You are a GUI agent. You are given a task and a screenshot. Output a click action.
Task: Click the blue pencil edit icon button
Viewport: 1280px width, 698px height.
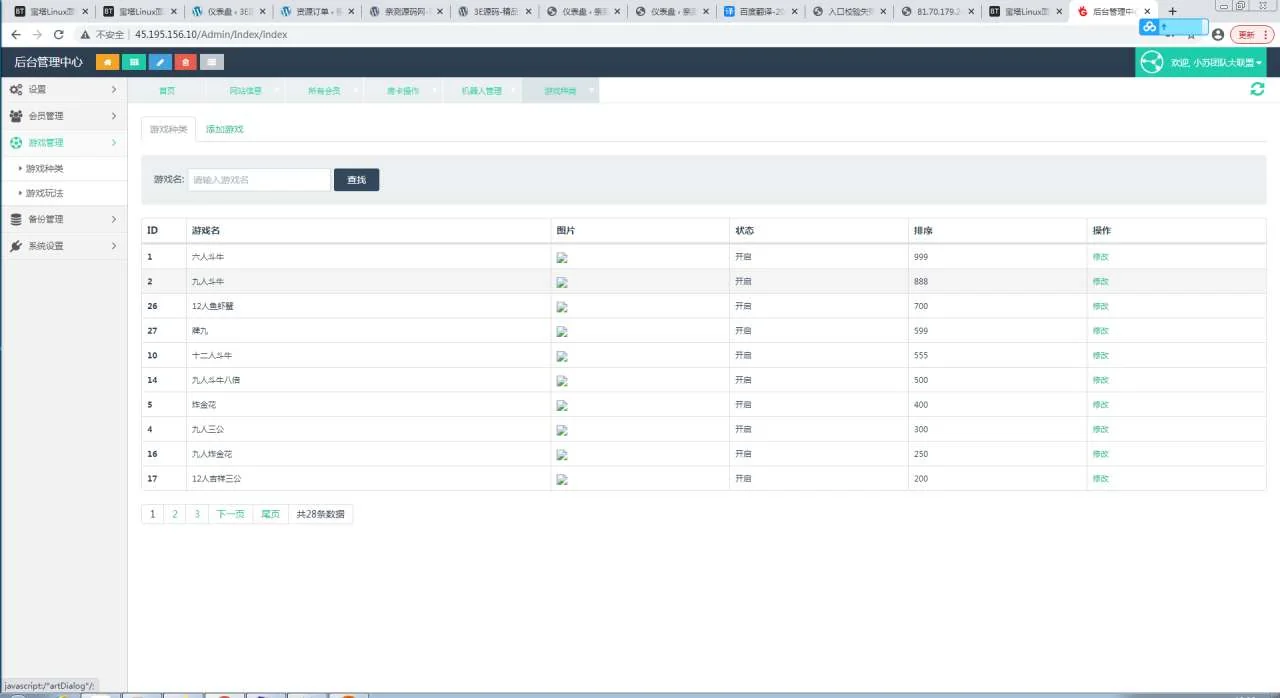[160, 62]
